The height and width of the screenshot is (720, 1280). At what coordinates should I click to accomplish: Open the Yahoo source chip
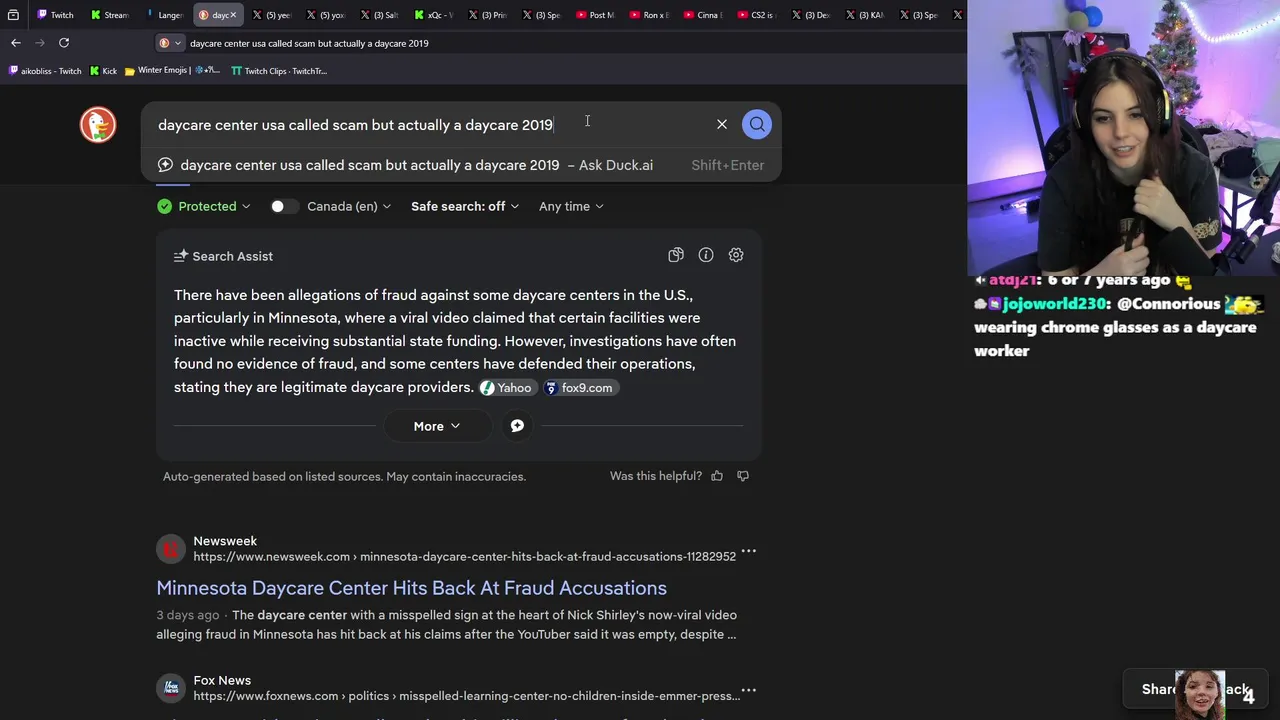(506, 388)
